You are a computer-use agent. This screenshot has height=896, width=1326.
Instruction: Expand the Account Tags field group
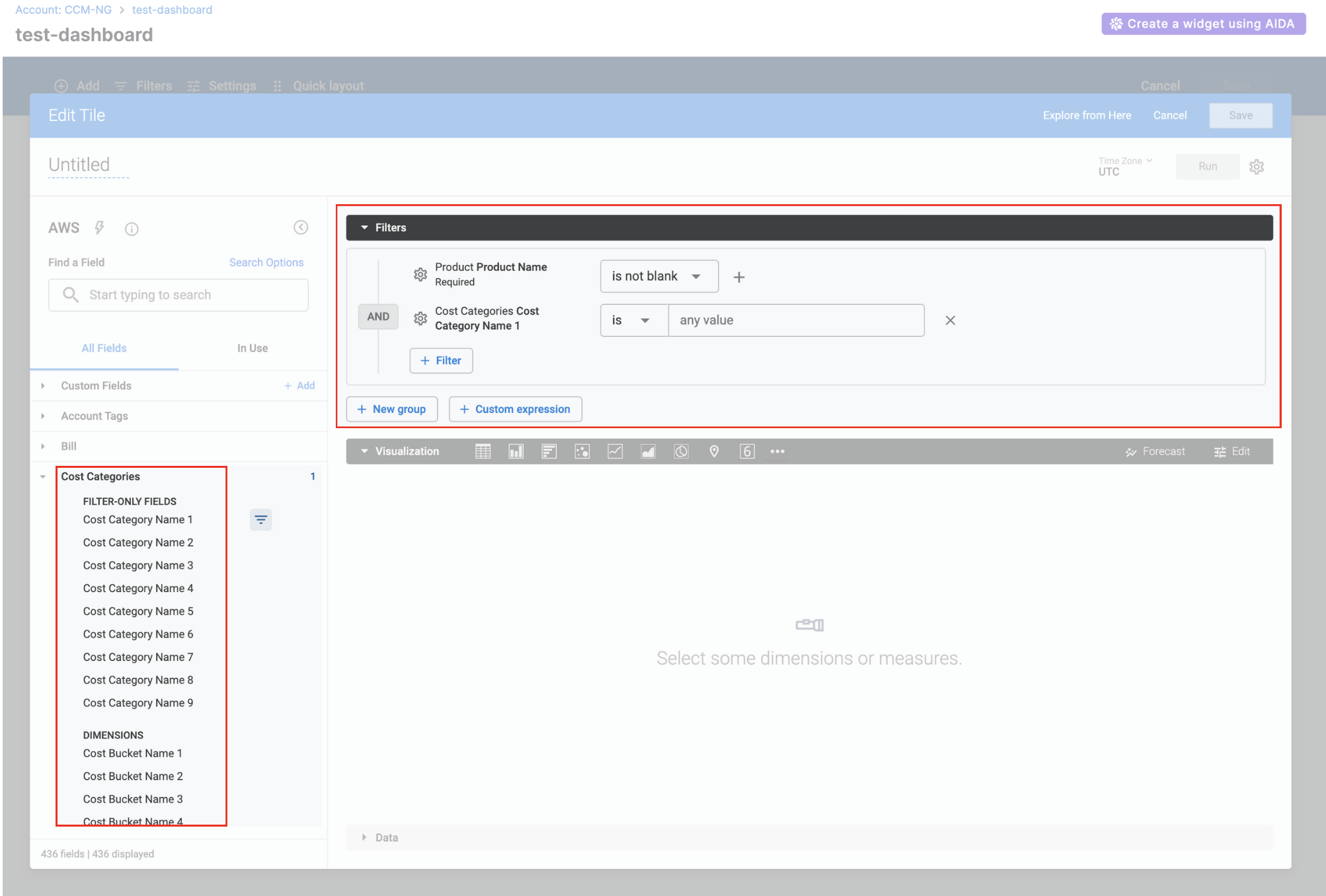coord(95,416)
